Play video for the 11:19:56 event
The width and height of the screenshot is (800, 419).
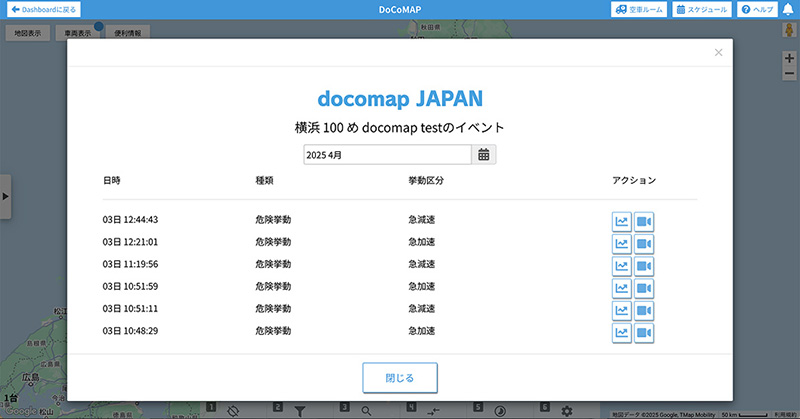[644, 266]
